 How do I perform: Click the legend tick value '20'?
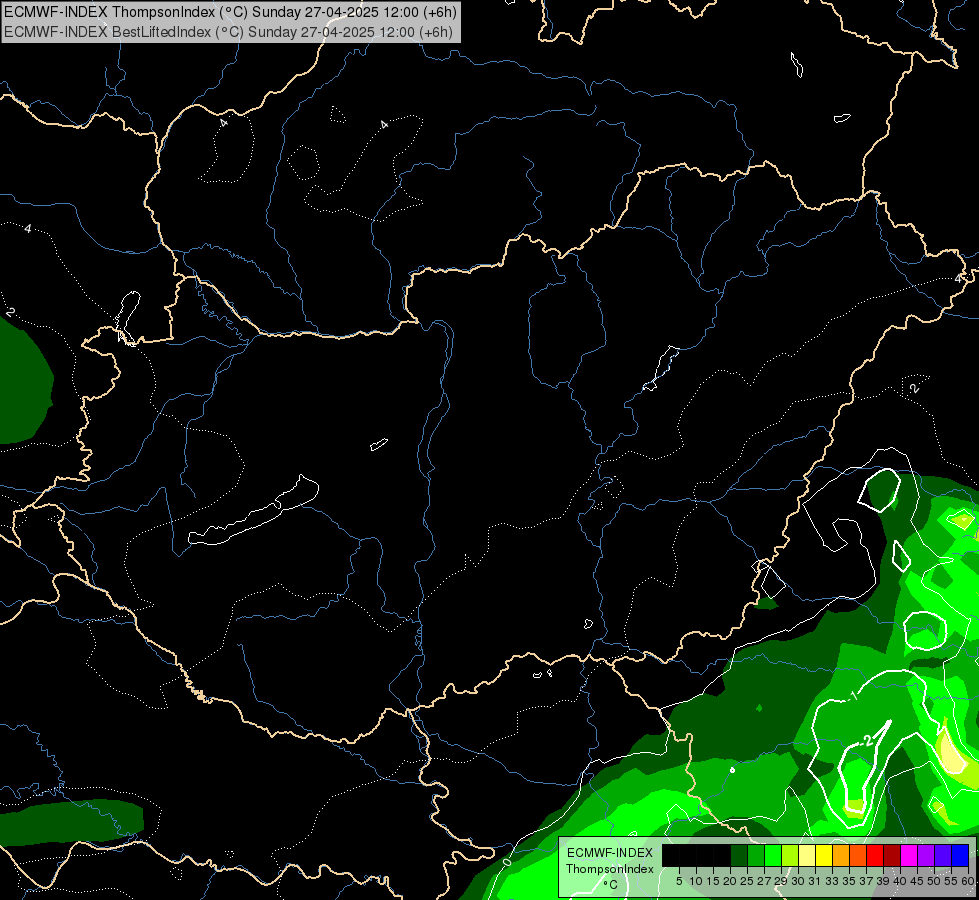(730, 881)
